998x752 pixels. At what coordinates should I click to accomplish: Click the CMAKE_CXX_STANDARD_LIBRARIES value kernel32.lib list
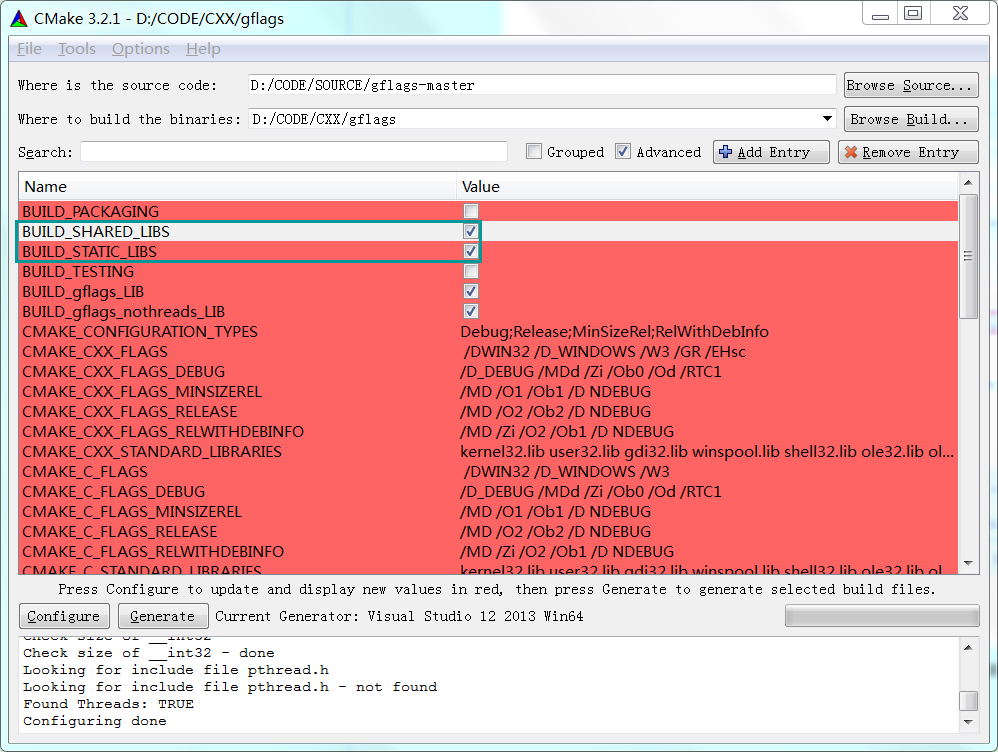(x=707, y=451)
